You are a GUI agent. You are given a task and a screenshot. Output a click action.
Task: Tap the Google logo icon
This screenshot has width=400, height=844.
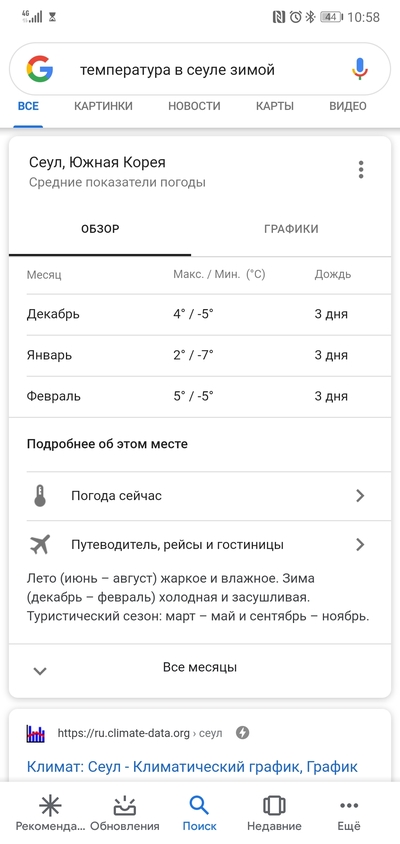pyautogui.click(x=40, y=70)
